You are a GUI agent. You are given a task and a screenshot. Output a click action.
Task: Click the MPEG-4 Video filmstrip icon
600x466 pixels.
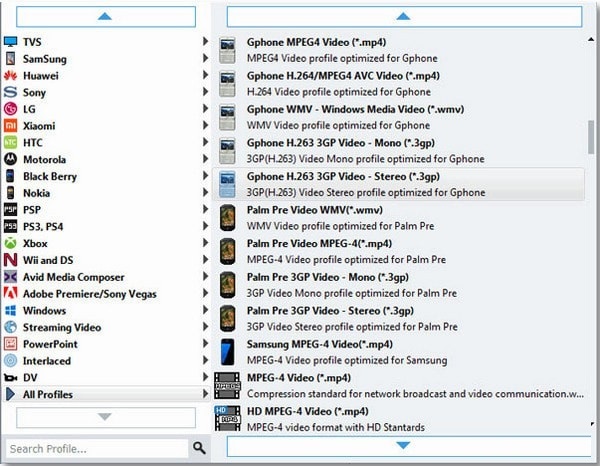[227, 385]
